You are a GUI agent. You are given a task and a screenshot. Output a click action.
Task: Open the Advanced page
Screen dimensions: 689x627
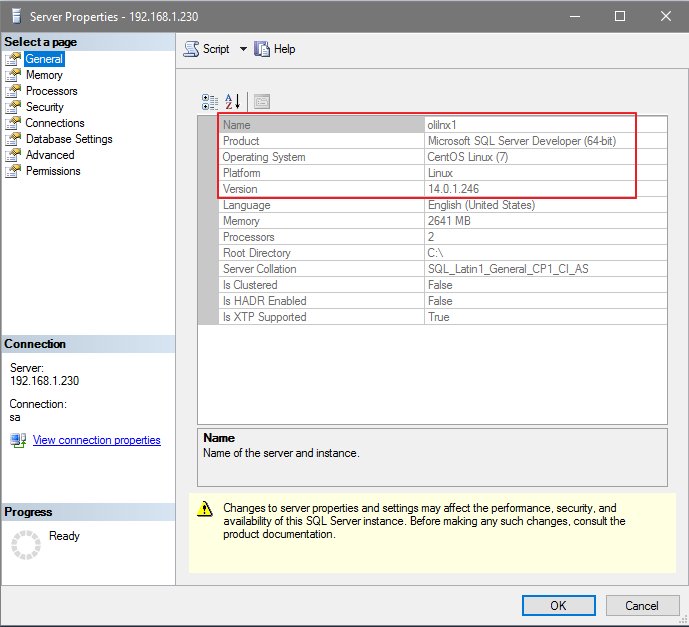[50, 155]
